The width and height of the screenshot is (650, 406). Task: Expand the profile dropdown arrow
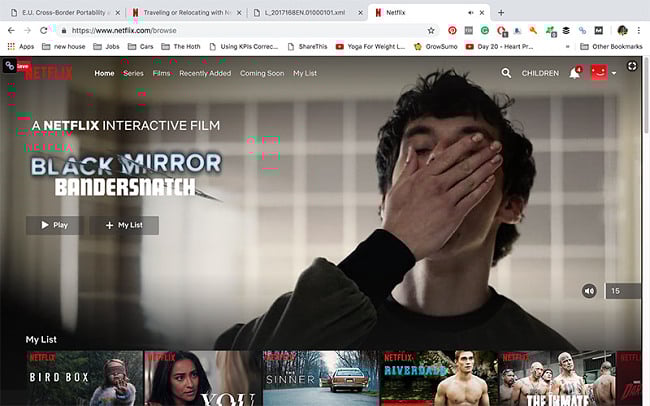click(614, 73)
